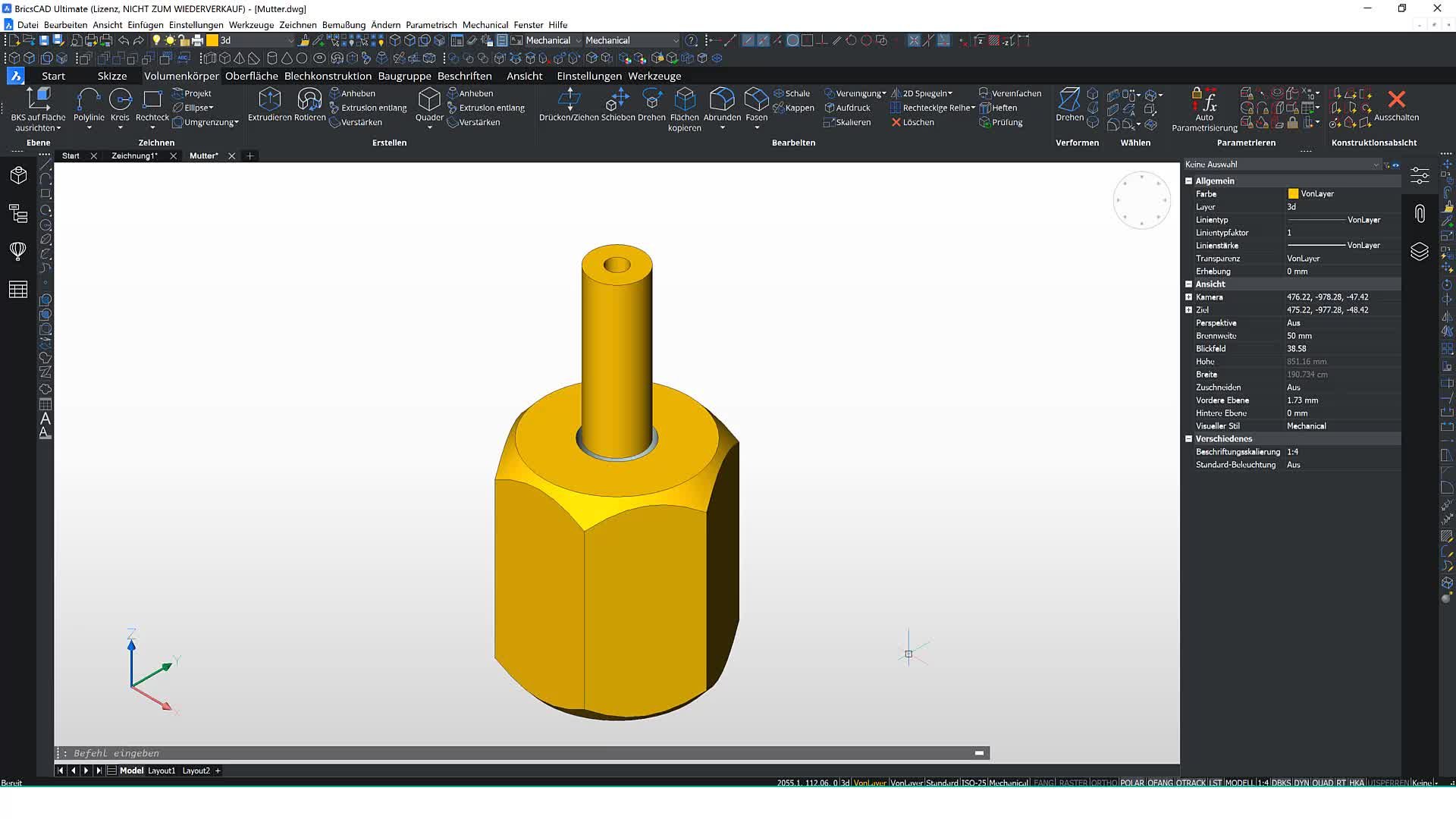Screen dimensions: 1456x819
Task: Toggle DBKS in status bar
Action: (x=1281, y=783)
